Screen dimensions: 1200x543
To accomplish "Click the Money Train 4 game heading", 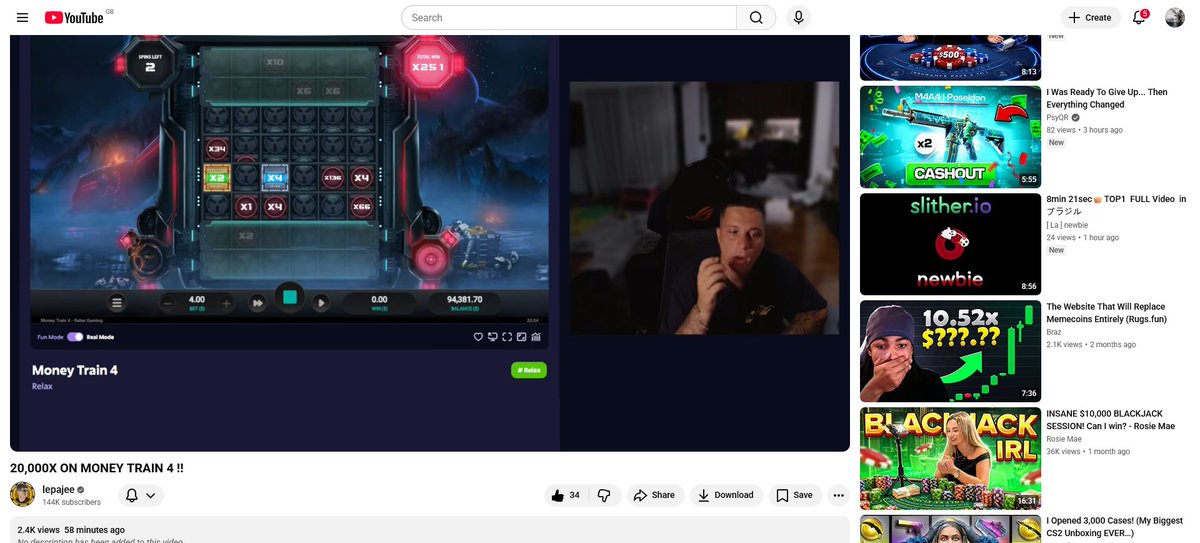I will click(x=75, y=370).
